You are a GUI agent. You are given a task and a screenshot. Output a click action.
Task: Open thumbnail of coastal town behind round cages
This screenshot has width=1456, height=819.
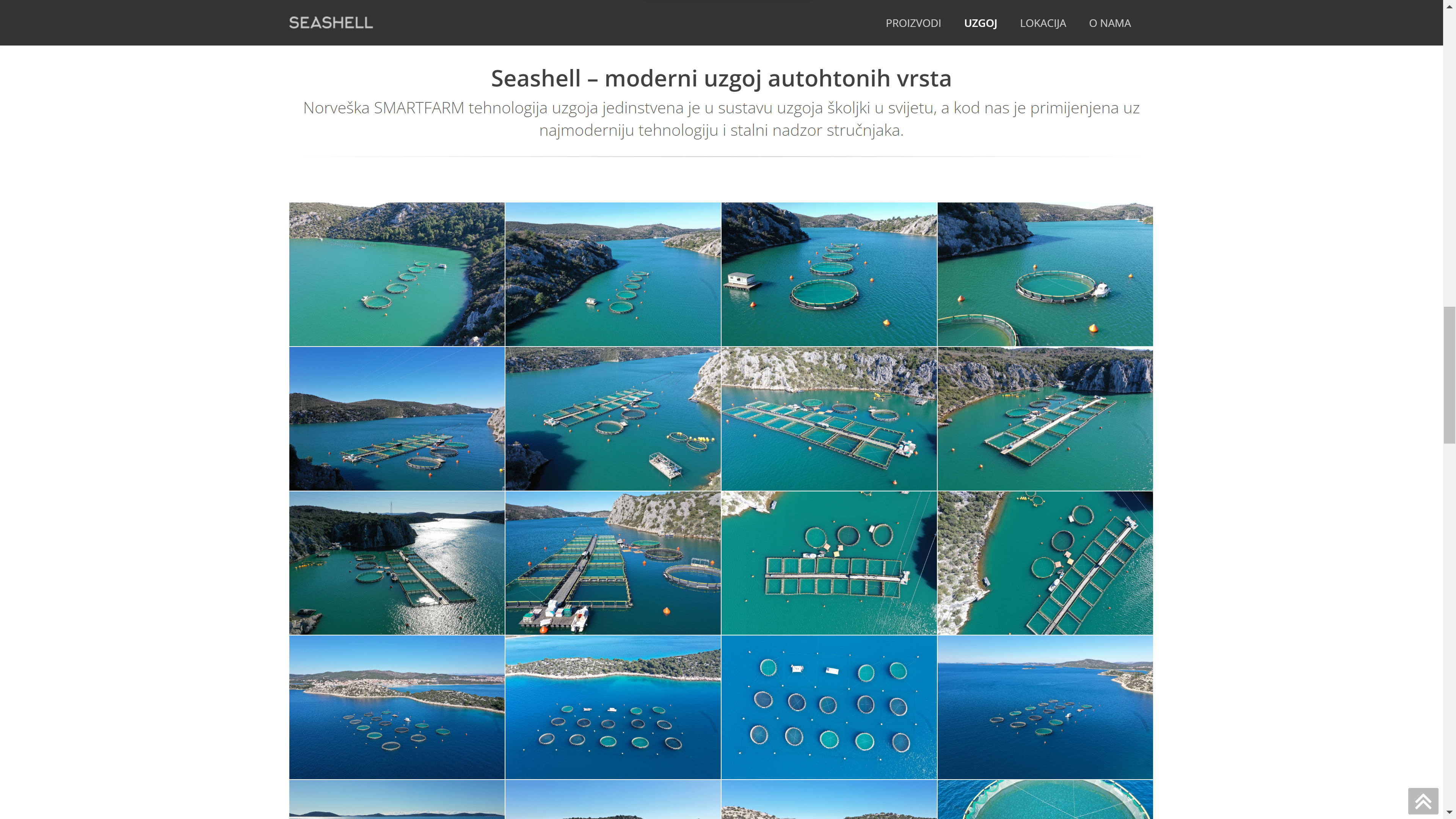pyautogui.click(x=397, y=706)
